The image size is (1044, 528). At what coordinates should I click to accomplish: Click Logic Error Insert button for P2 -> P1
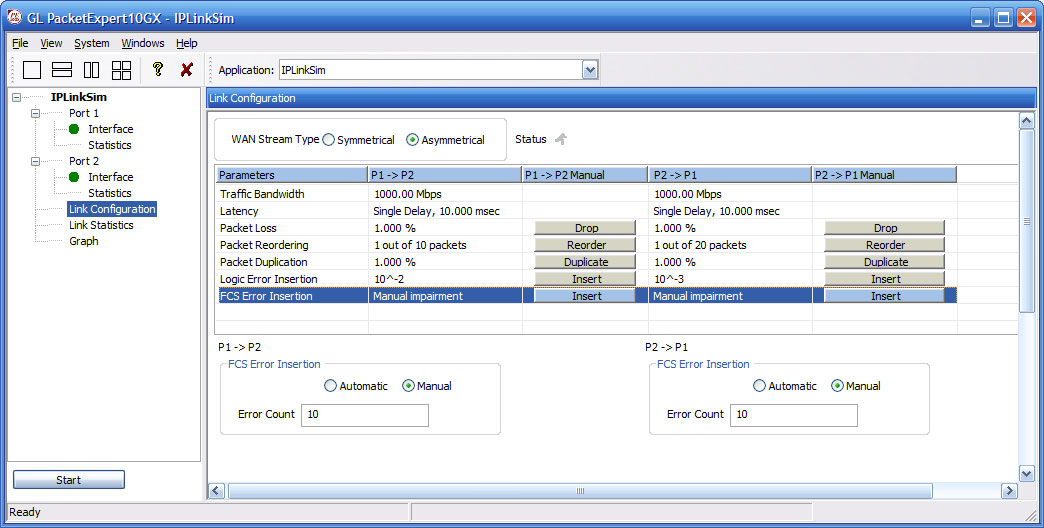(885, 279)
